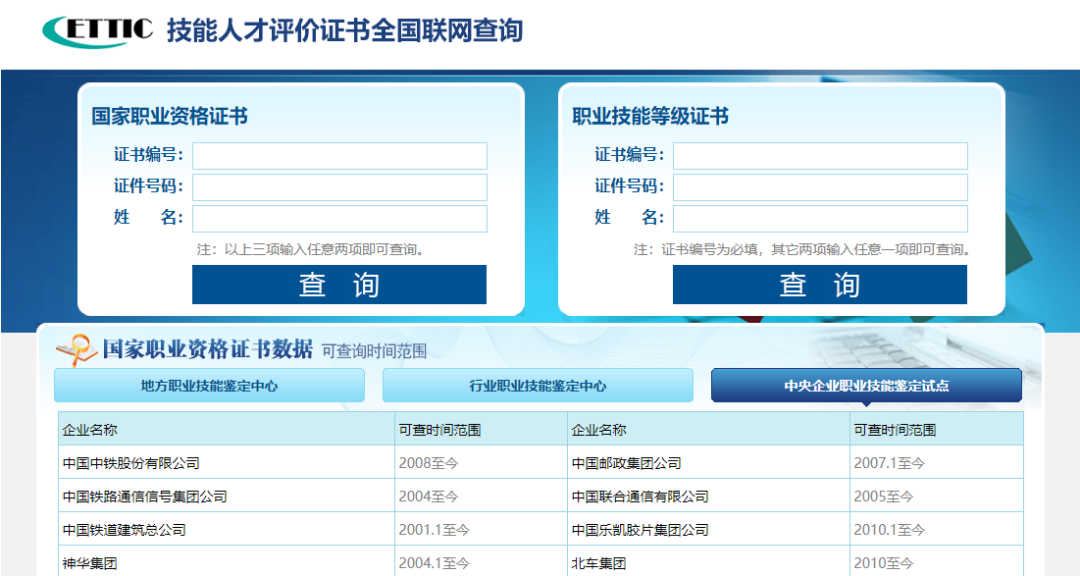
Task: Click the 中国铁道建筑总公司 row
Action: (227, 530)
